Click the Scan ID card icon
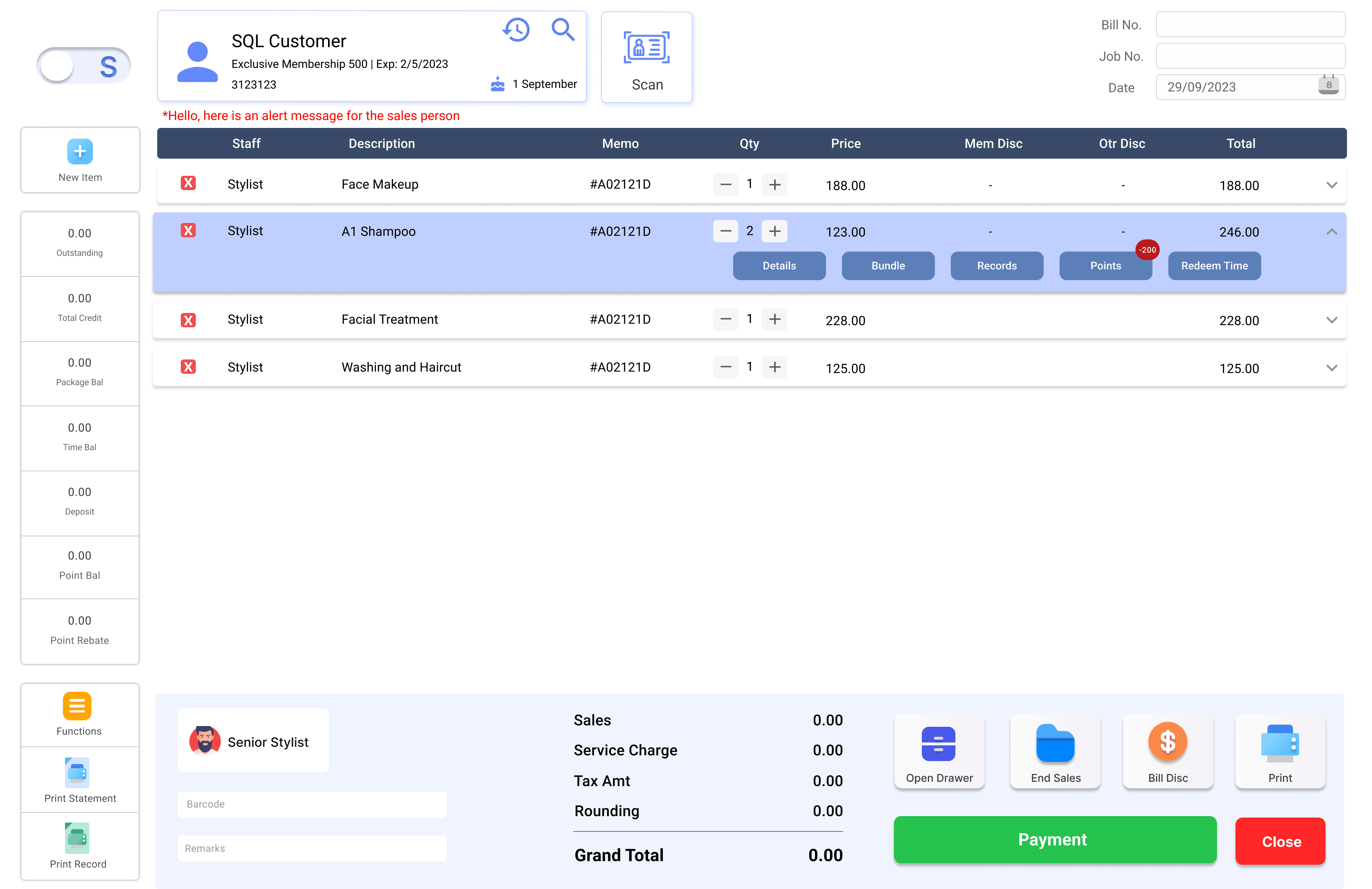1372x889 pixels. click(x=646, y=48)
